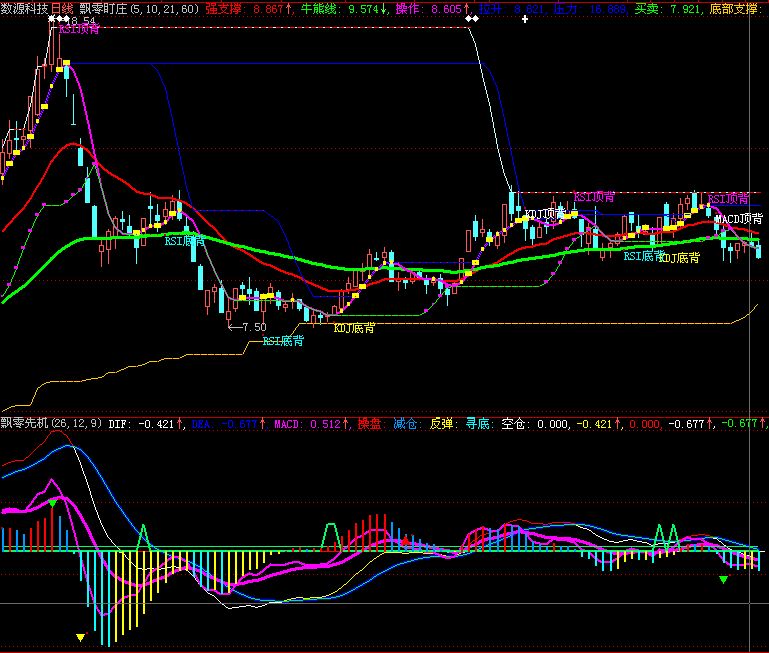Click the 8.54 high price annotation
The height and width of the screenshot is (653, 769).
(83, 21)
